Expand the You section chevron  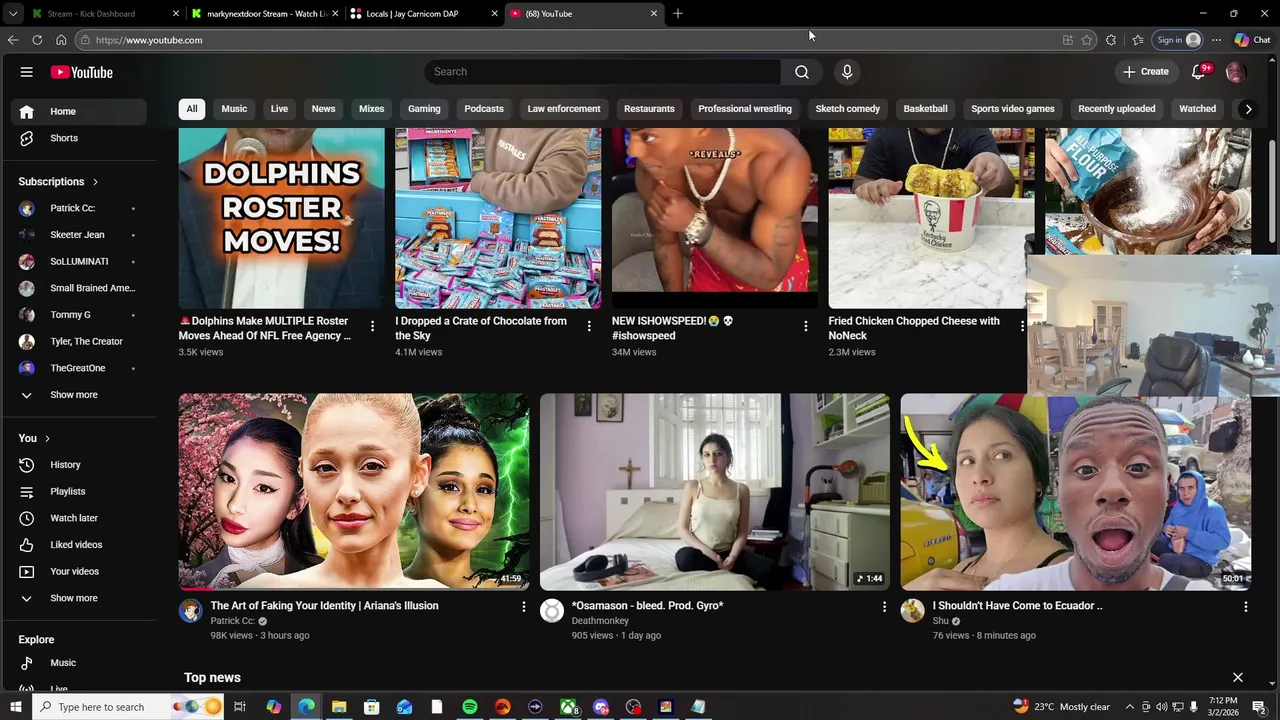47,438
